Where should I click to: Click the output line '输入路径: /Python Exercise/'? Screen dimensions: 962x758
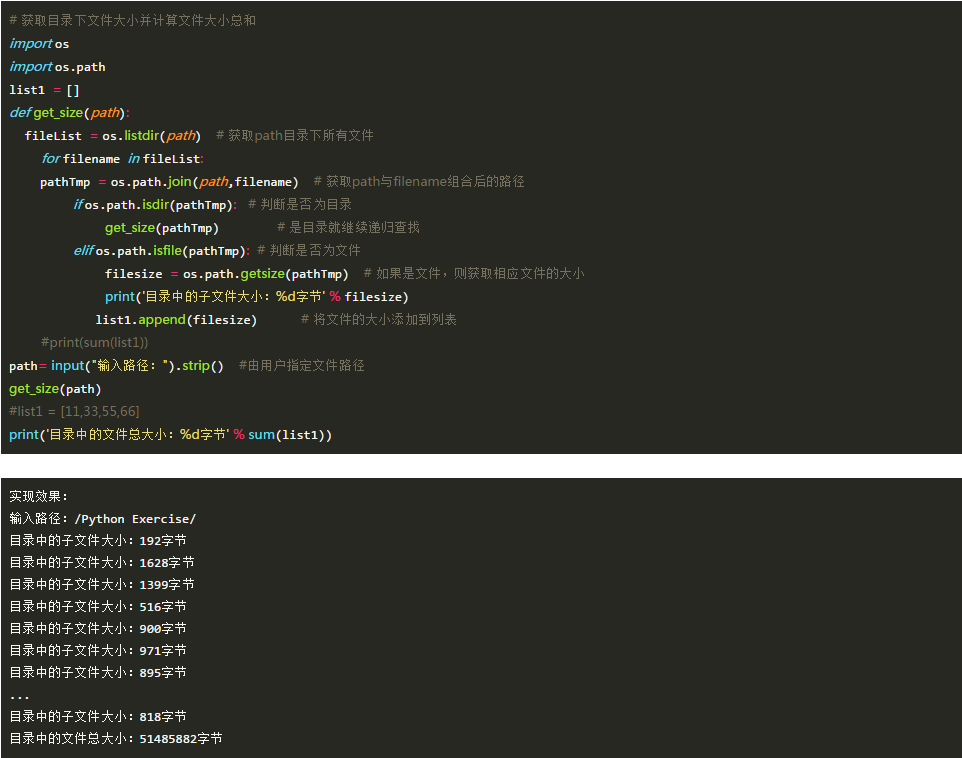103,519
